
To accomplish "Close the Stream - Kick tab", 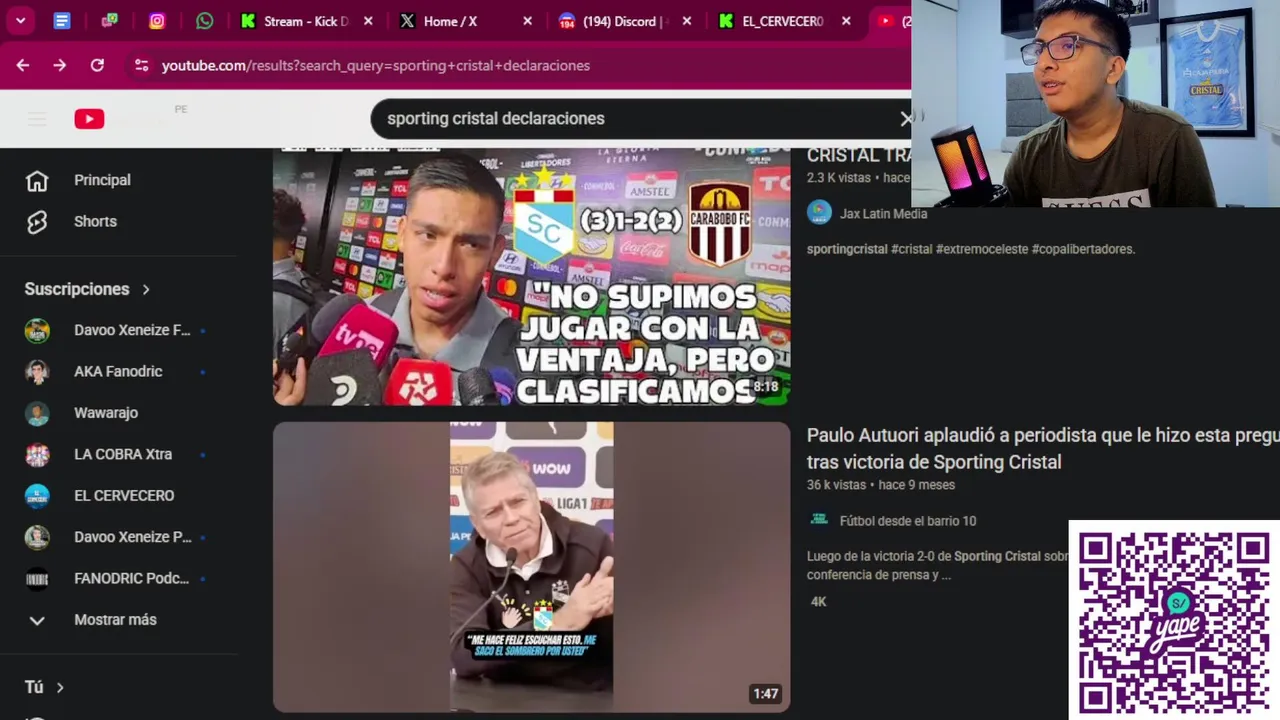I will (x=368, y=21).
